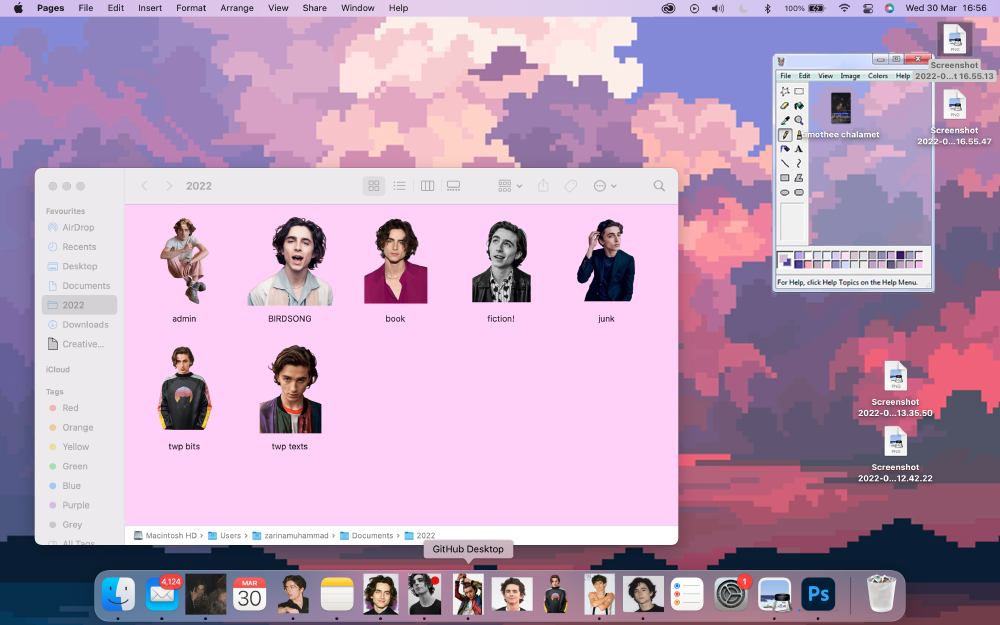Click Documents in the Finder path bar
Screen dimensions: 1000x625
372,536
